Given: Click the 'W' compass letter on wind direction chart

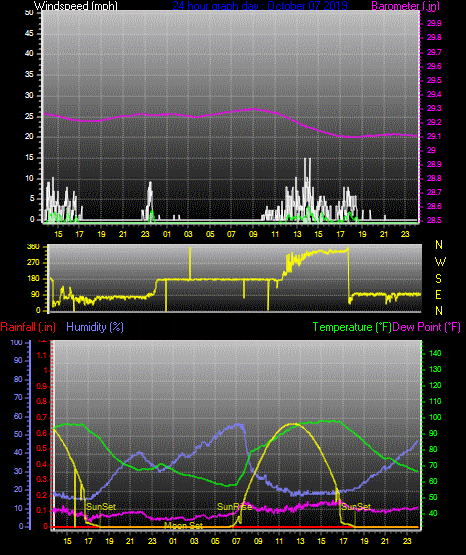Looking at the screenshot, I should [x=440, y=262].
